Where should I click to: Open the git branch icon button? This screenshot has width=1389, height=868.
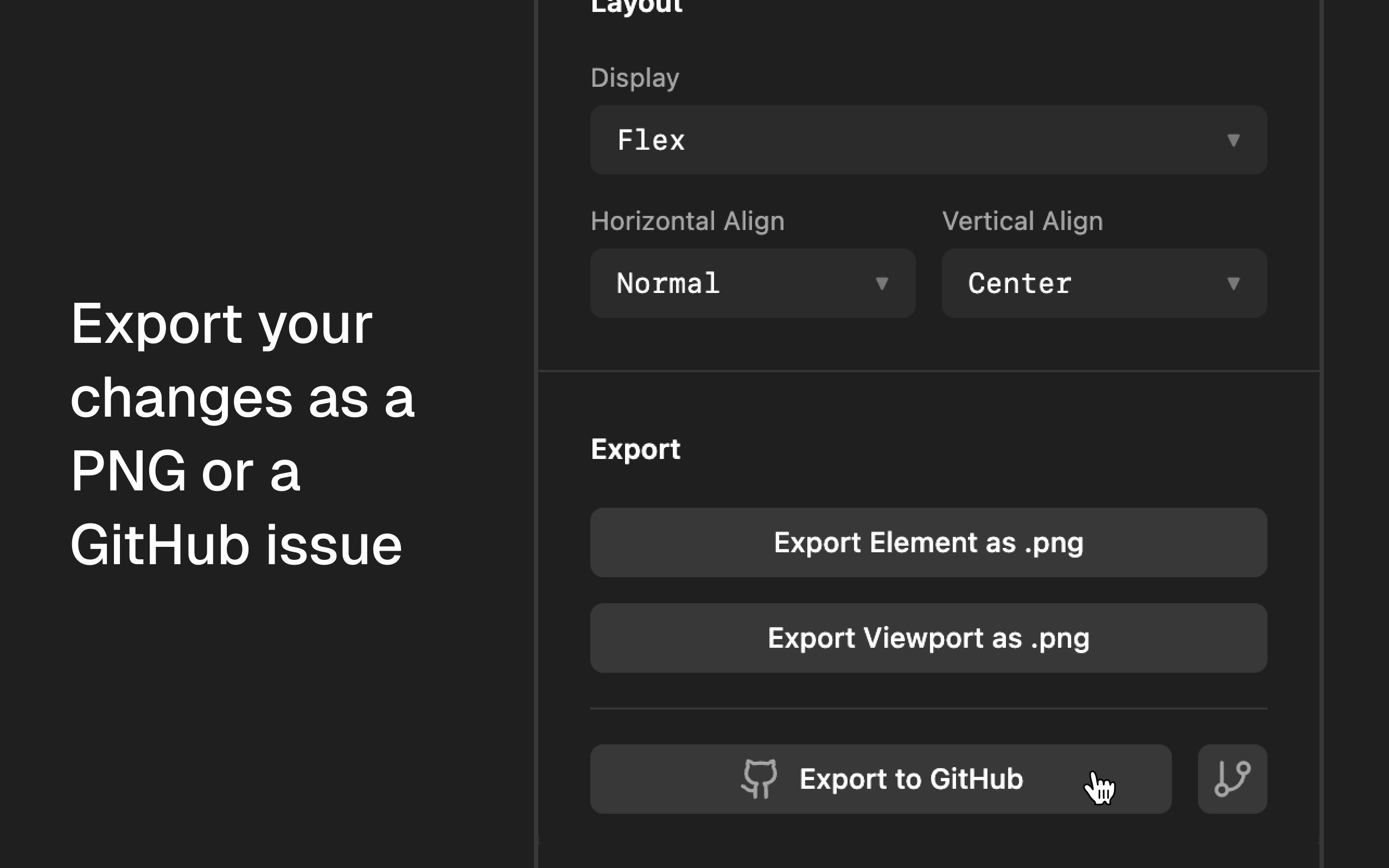tap(1232, 779)
